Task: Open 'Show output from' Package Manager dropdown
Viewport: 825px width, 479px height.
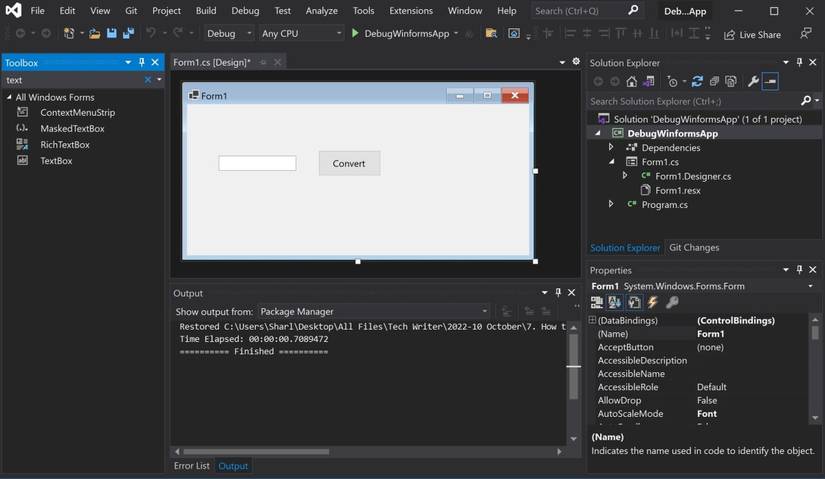Action: [374, 311]
